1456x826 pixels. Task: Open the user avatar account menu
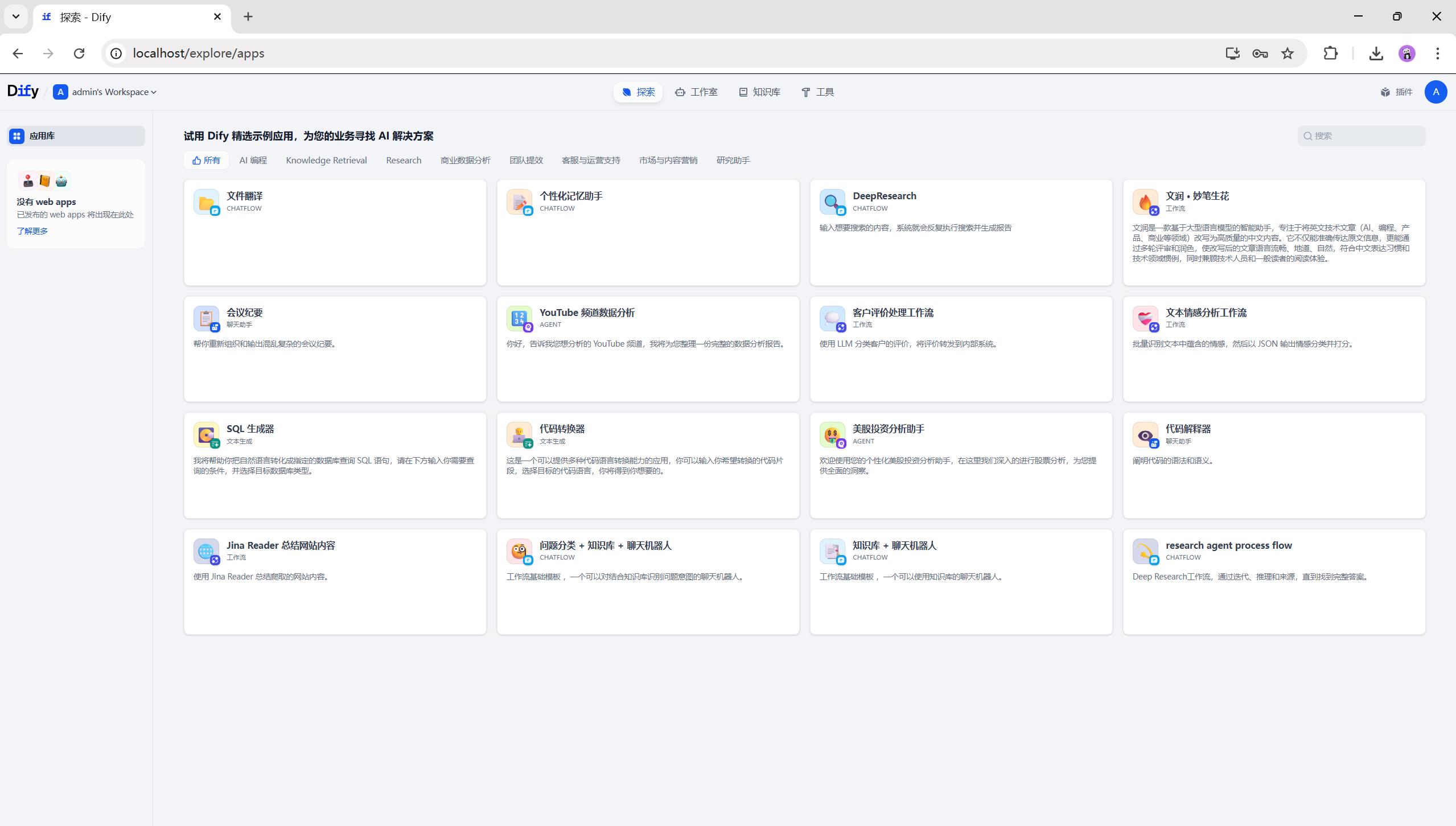pos(1436,92)
